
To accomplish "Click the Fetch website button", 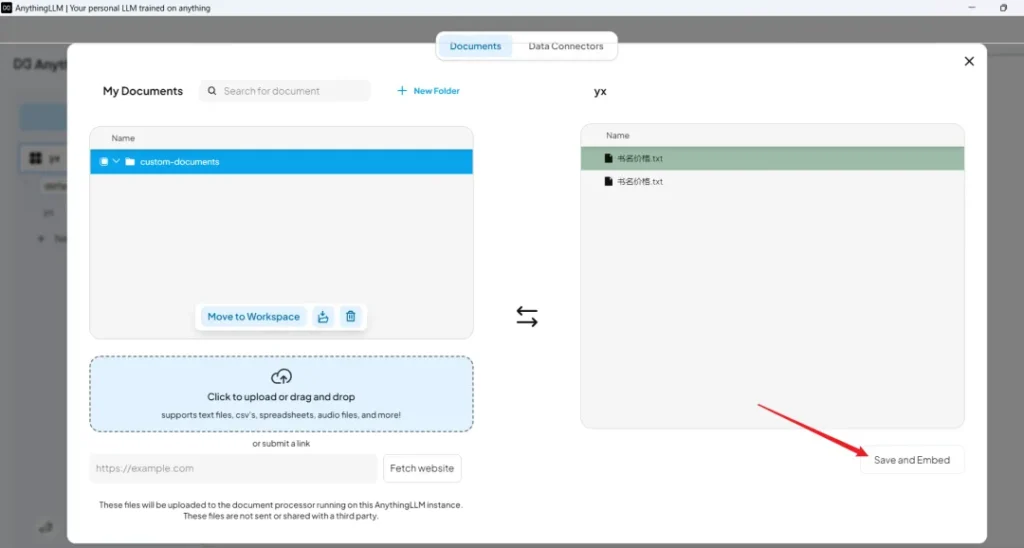I will (x=422, y=468).
